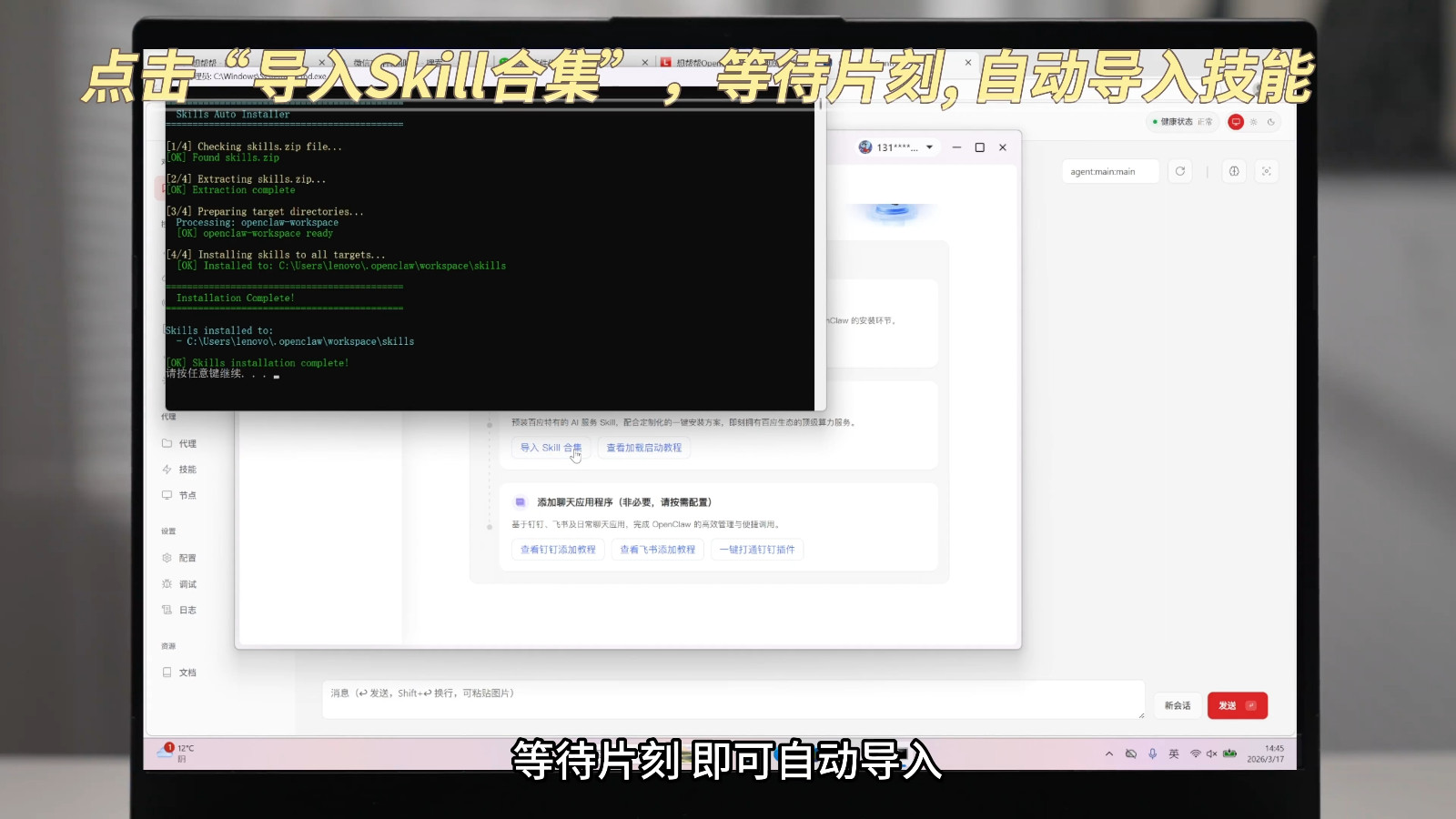Click the brain icon in chat toolbar

pos(1234,171)
